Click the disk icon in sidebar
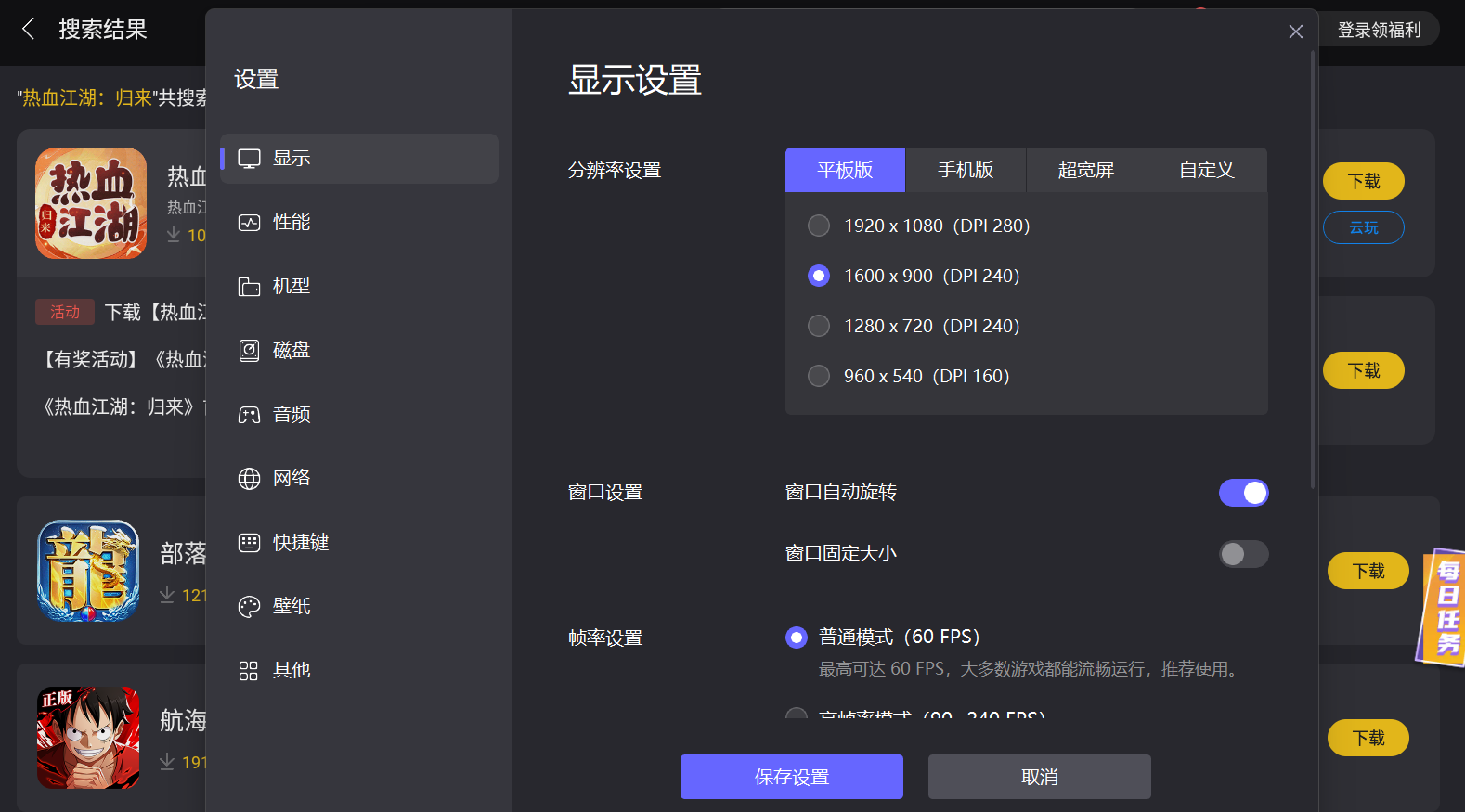Screen dimensions: 1465x812 [x=249, y=351]
